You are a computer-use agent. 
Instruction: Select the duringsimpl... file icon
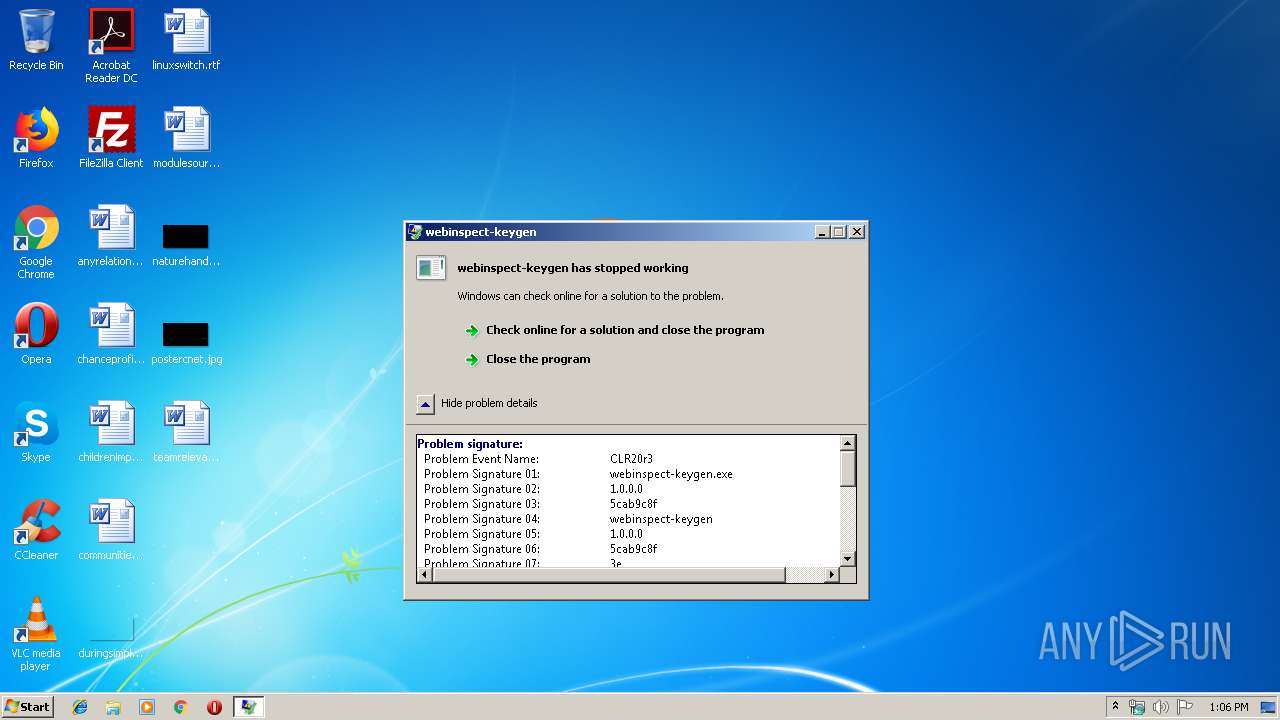(x=111, y=638)
